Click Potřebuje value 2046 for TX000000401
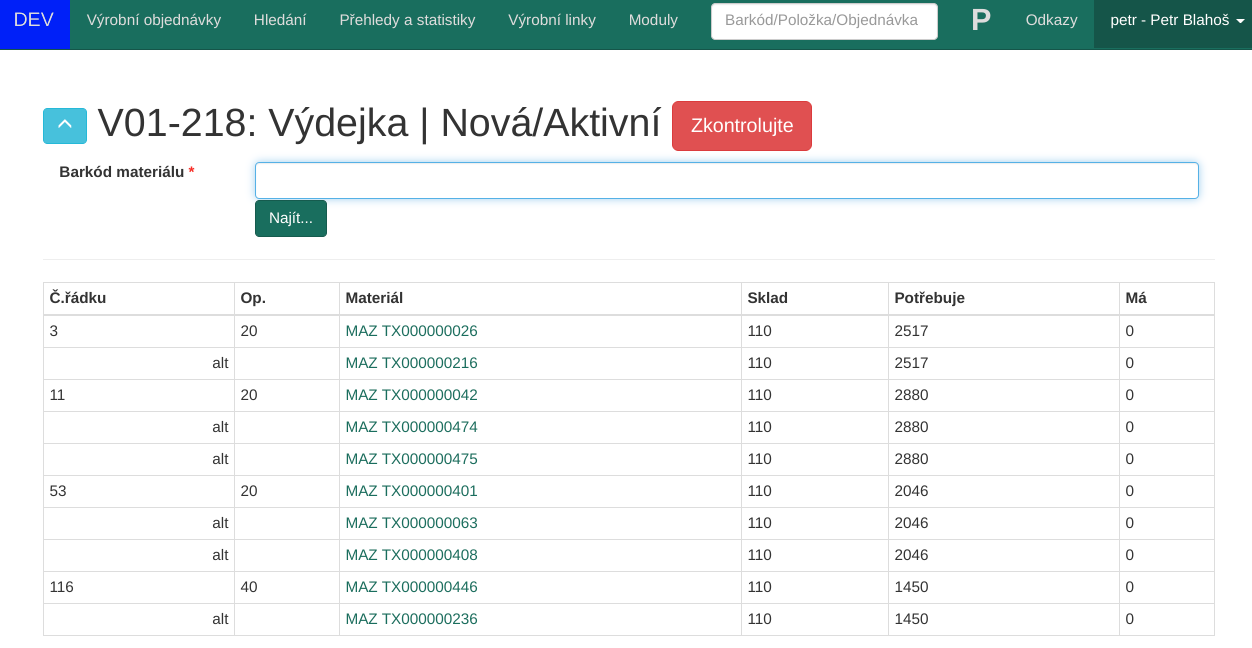 tap(912, 491)
